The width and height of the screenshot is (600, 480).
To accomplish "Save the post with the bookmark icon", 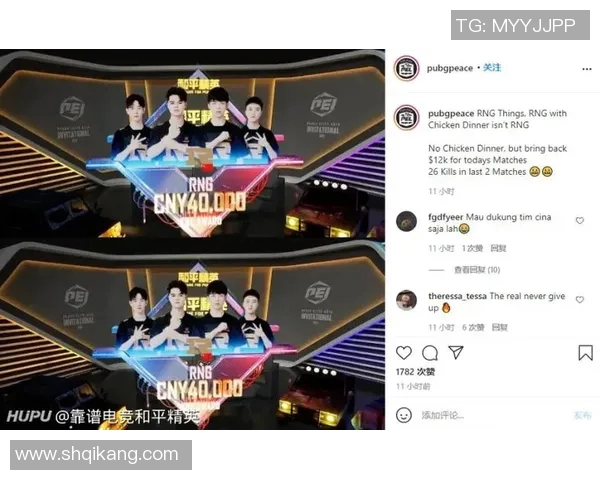I will tap(585, 353).
